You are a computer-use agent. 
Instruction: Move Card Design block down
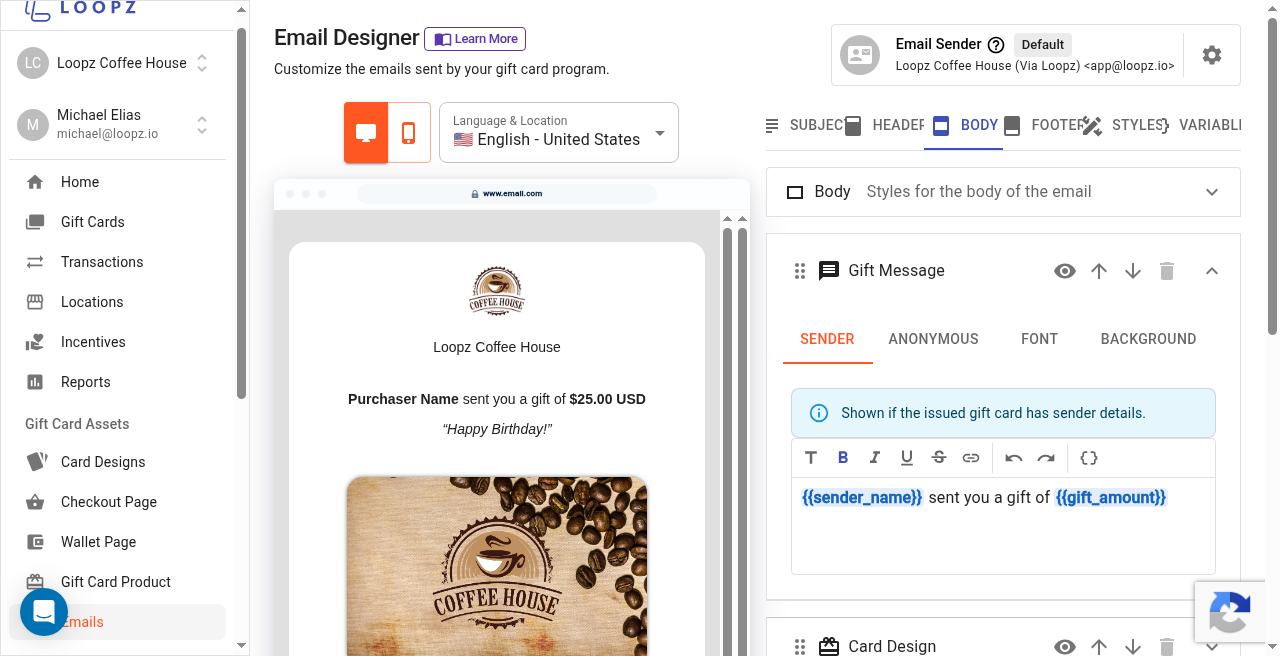1133,647
